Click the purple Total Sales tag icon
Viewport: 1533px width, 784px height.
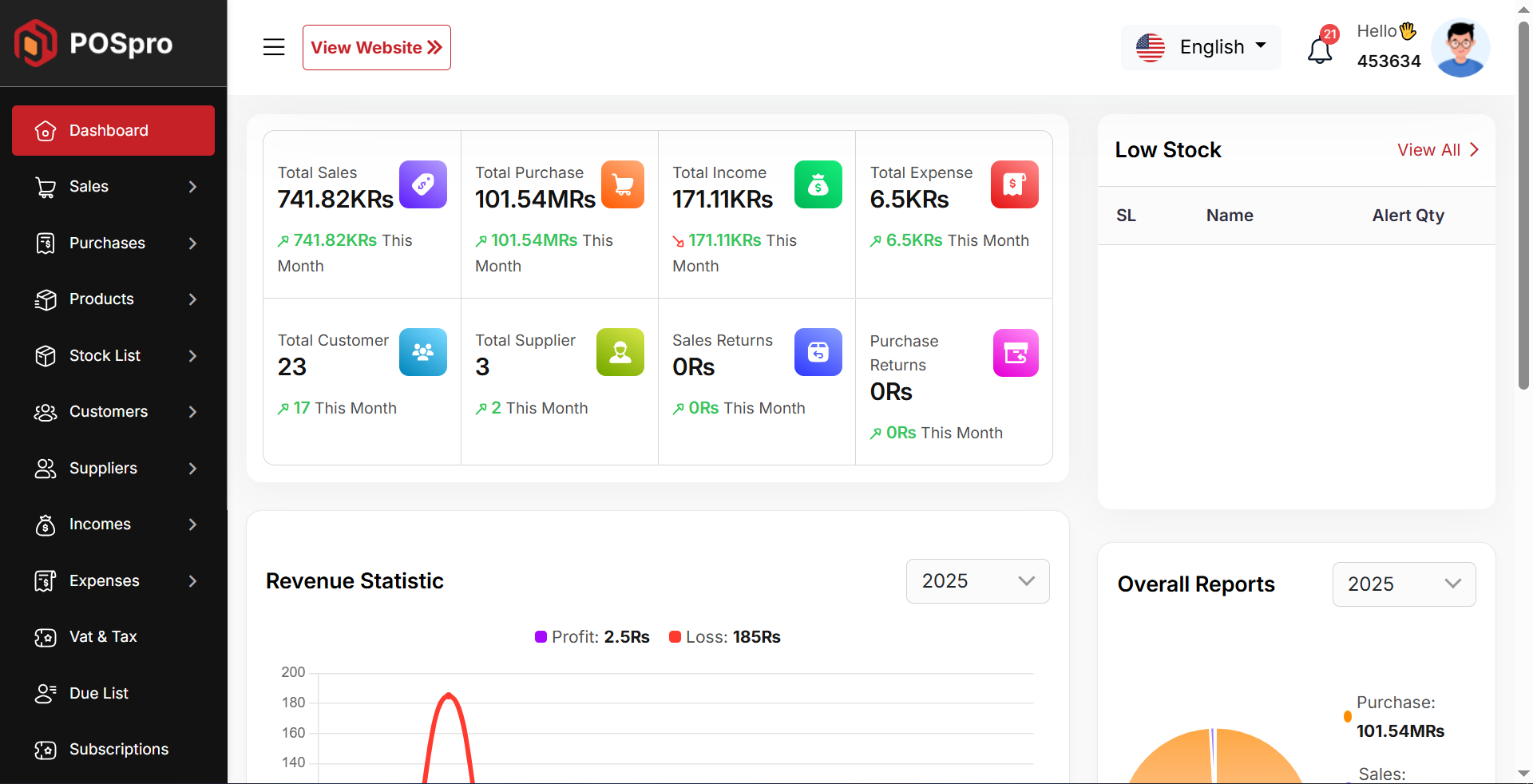coord(422,184)
